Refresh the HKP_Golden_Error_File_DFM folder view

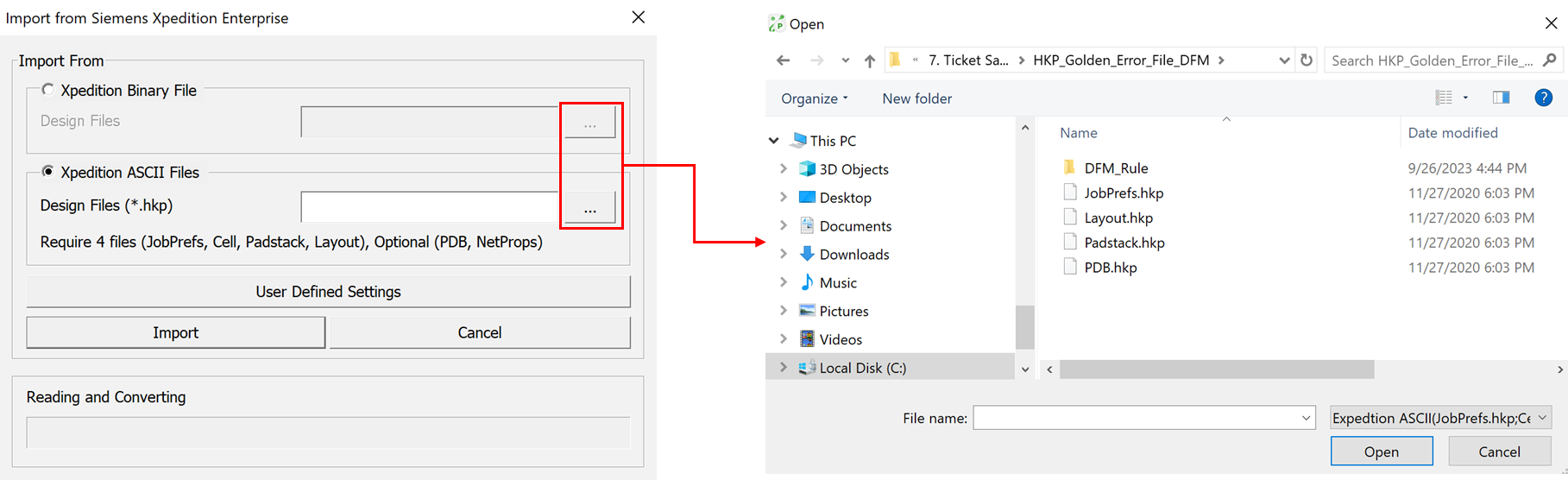[x=1307, y=60]
